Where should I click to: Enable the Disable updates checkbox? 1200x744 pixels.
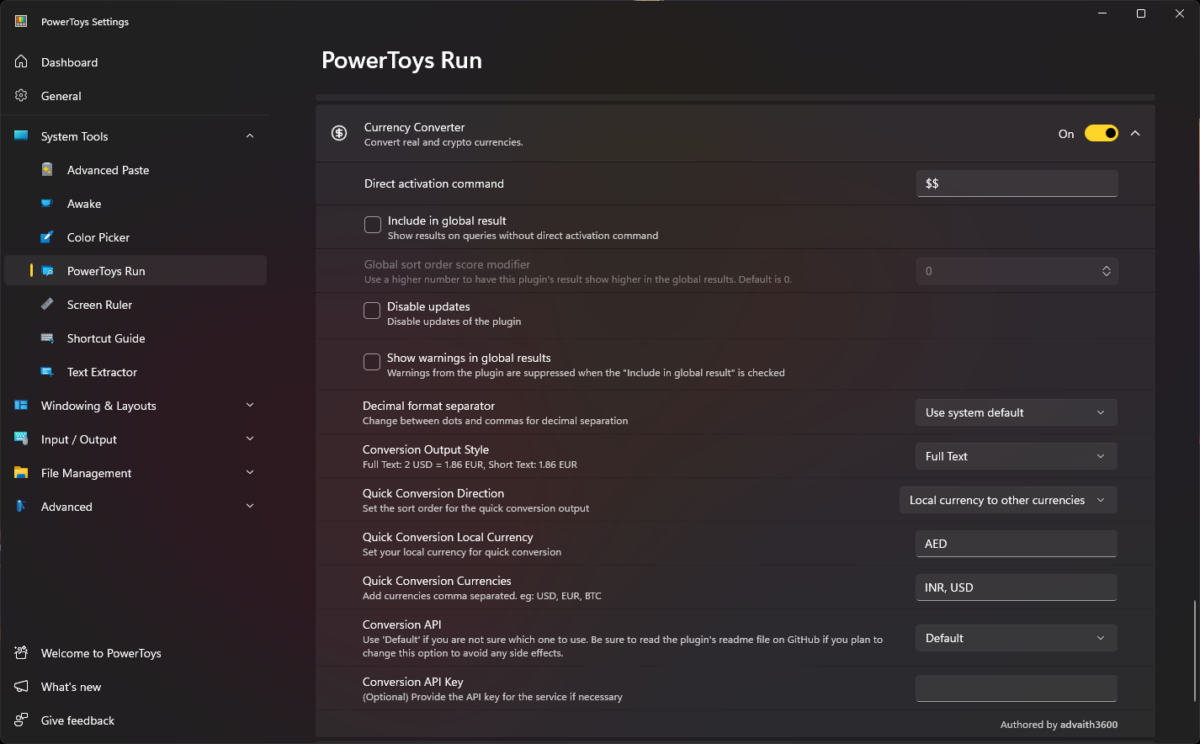[372, 311]
